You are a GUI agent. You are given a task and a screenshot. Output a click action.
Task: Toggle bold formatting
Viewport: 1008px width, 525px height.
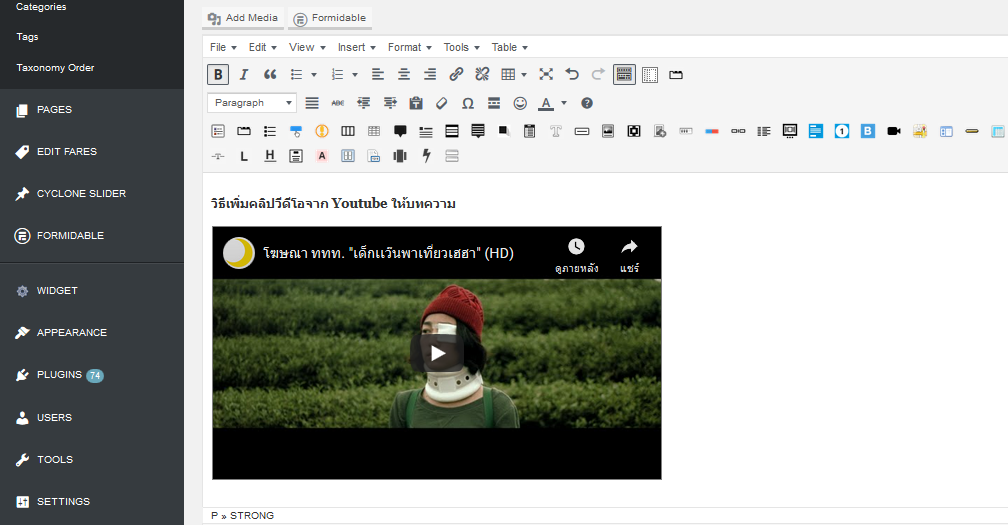pyautogui.click(x=218, y=75)
